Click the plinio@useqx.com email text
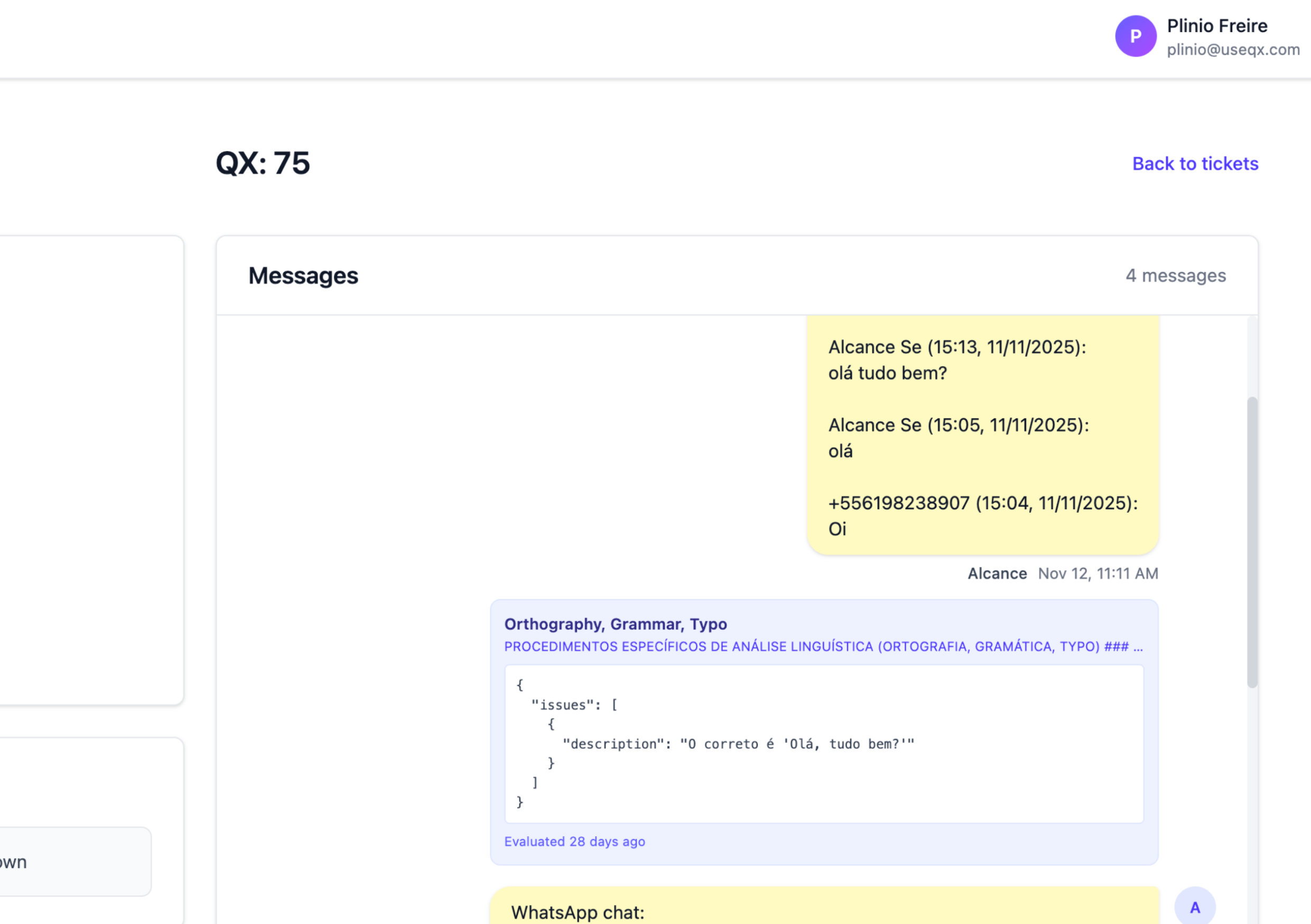This screenshot has width=1311, height=924. coord(1233,50)
